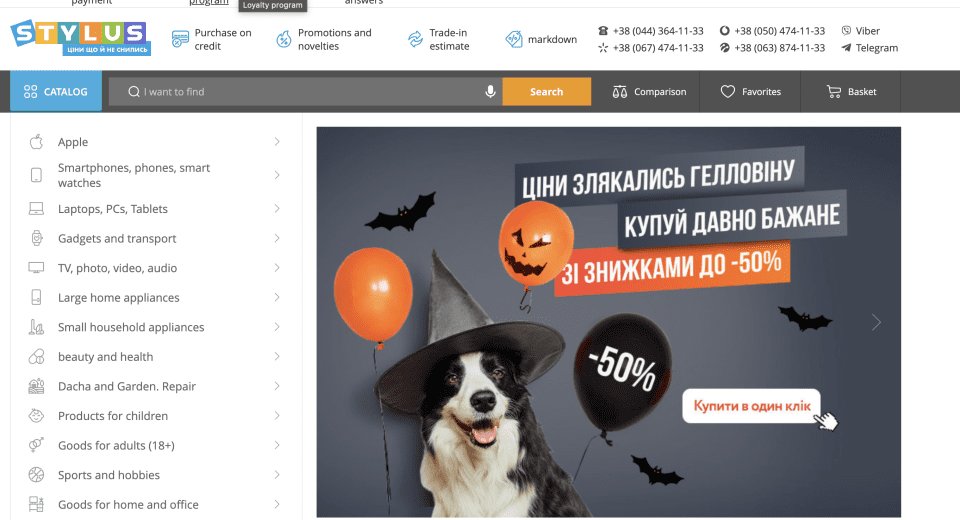Click the Purchase on credit icon
Viewport: 960px width, 520px height.
(x=180, y=40)
